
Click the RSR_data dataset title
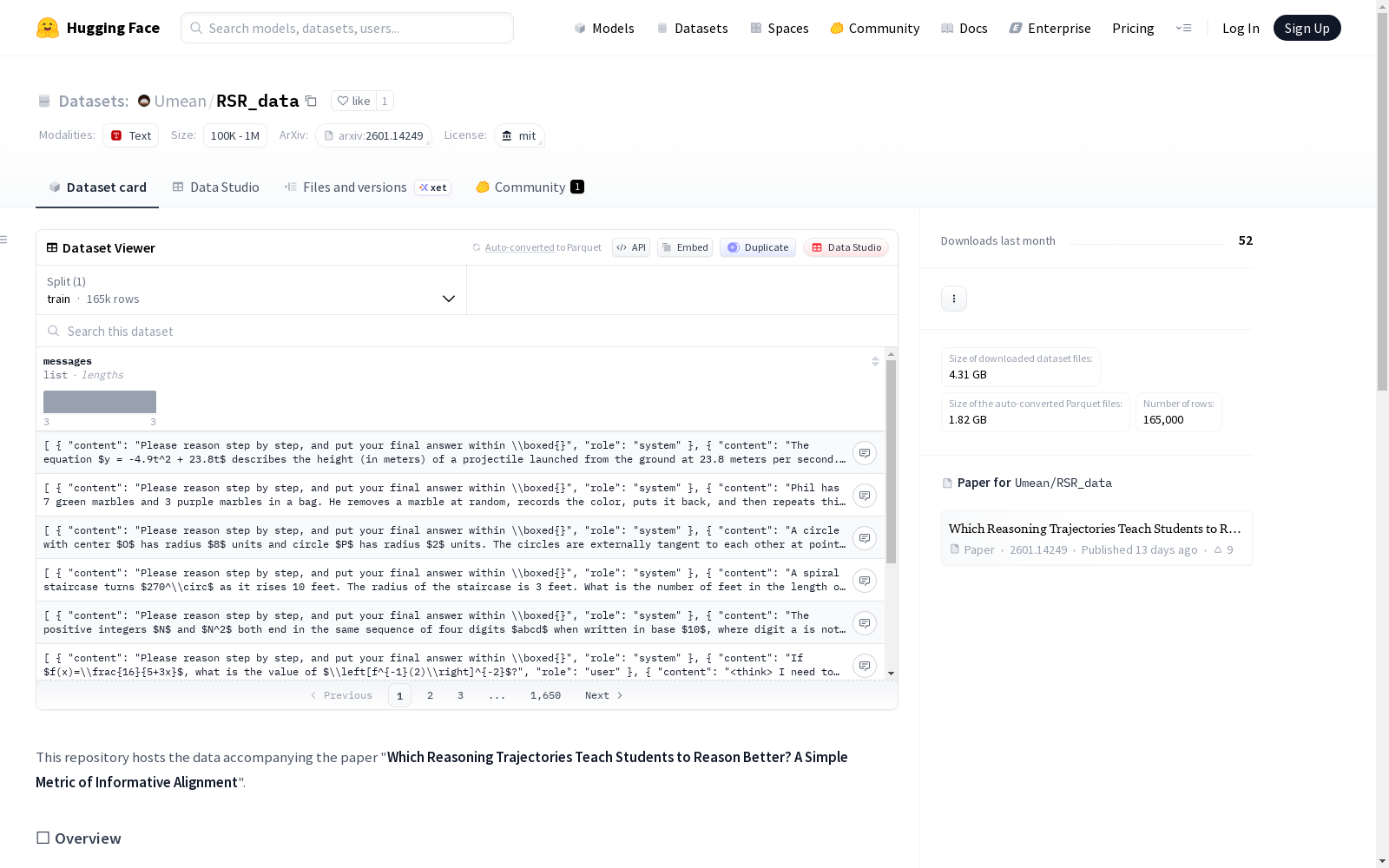257,101
